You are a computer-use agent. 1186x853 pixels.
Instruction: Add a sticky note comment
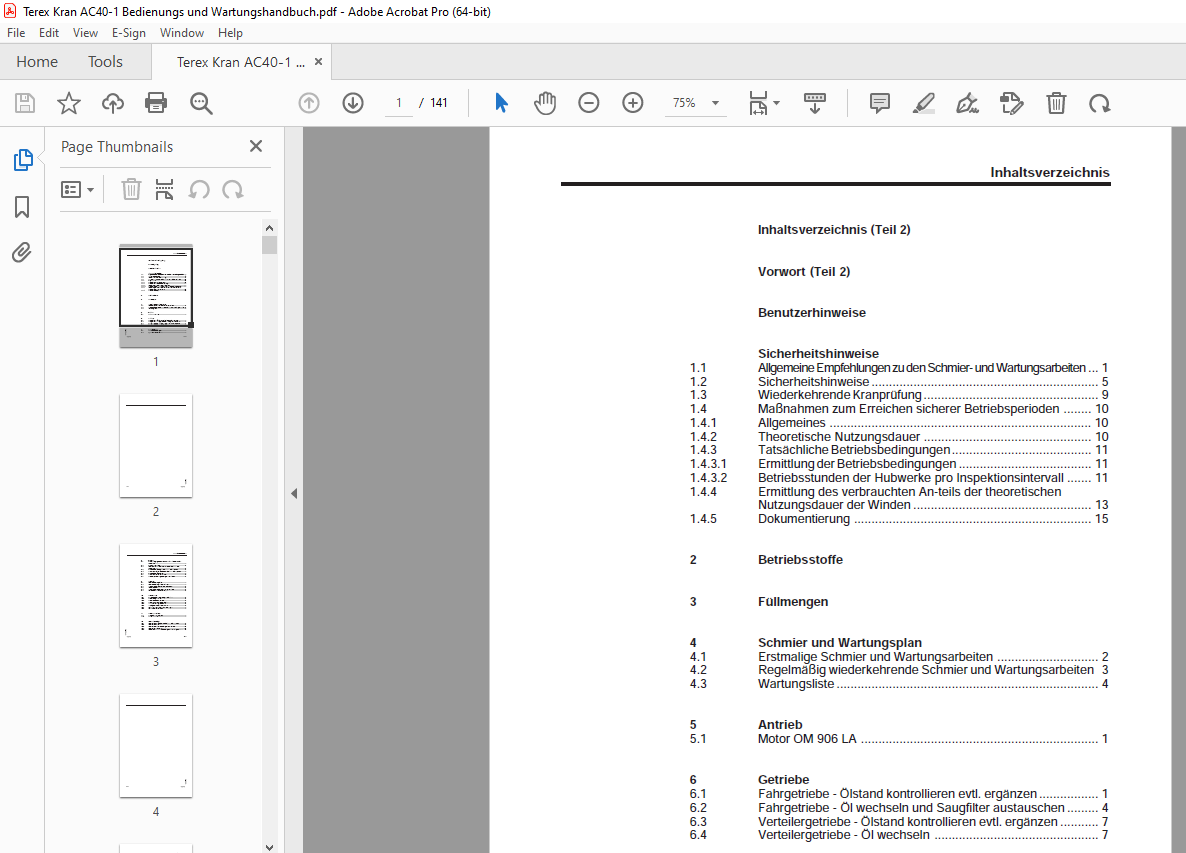pos(880,103)
